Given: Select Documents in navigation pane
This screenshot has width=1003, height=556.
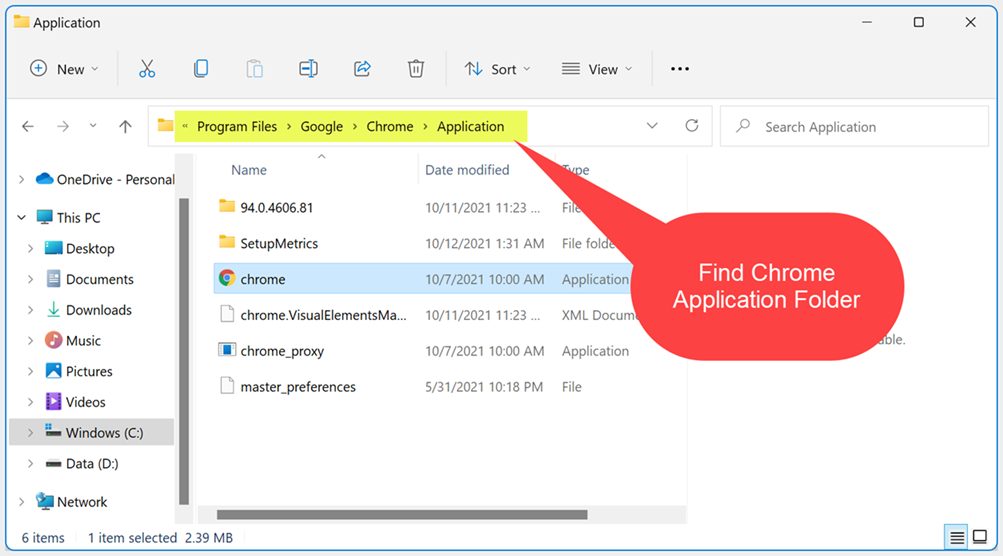Looking at the screenshot, I should tap(100, 279).
